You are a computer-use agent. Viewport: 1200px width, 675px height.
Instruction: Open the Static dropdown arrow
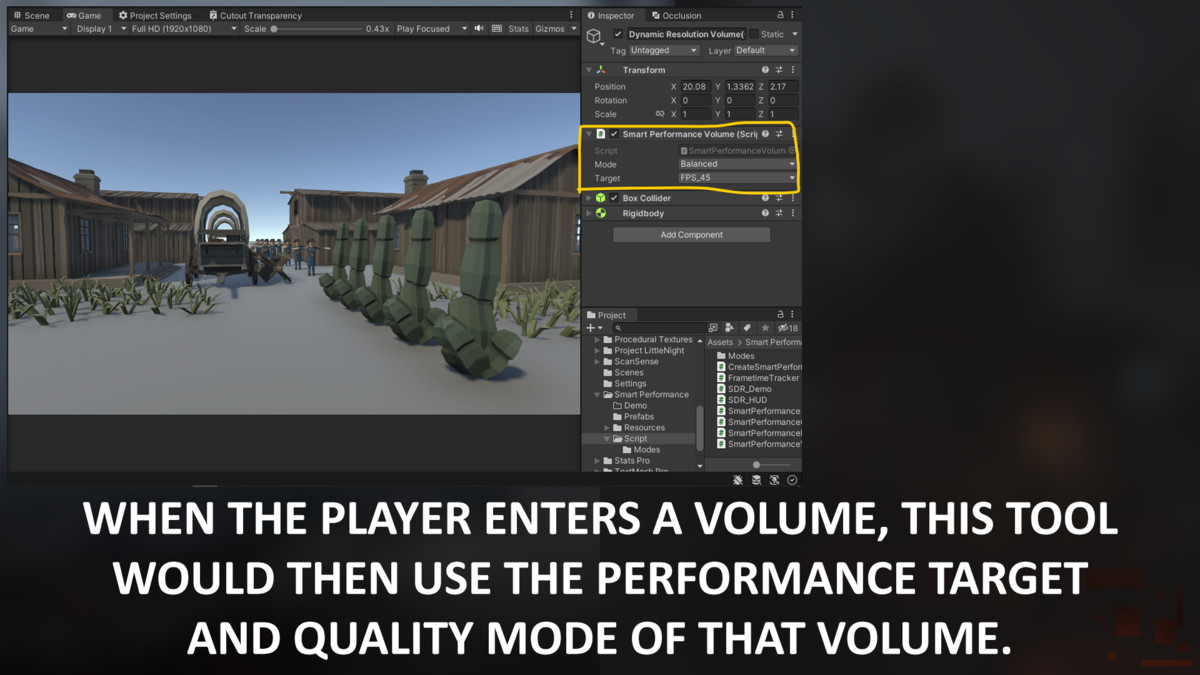tap(794, 34)
